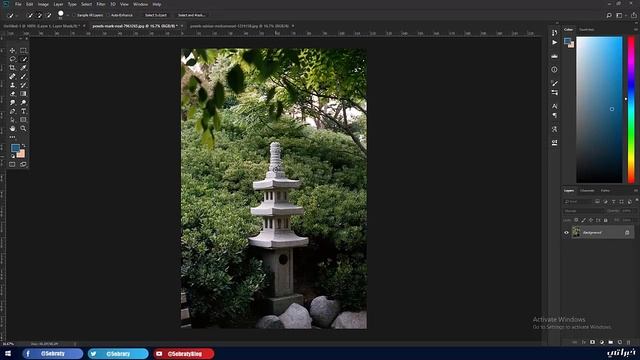640x360 pixels.
Task: Select the Eyedropper tool
Action: [x=23, y=68]
